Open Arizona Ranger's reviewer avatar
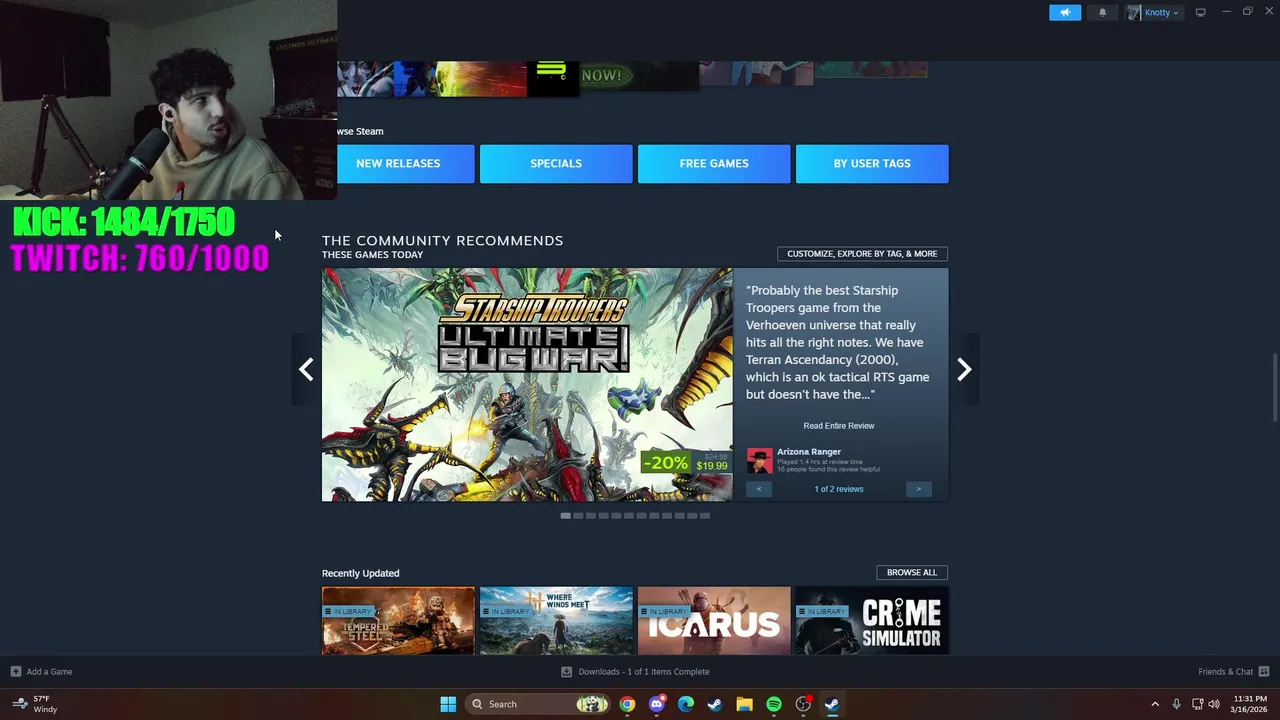The height and width of the screenshot is (720, 1280). point(759,461)
